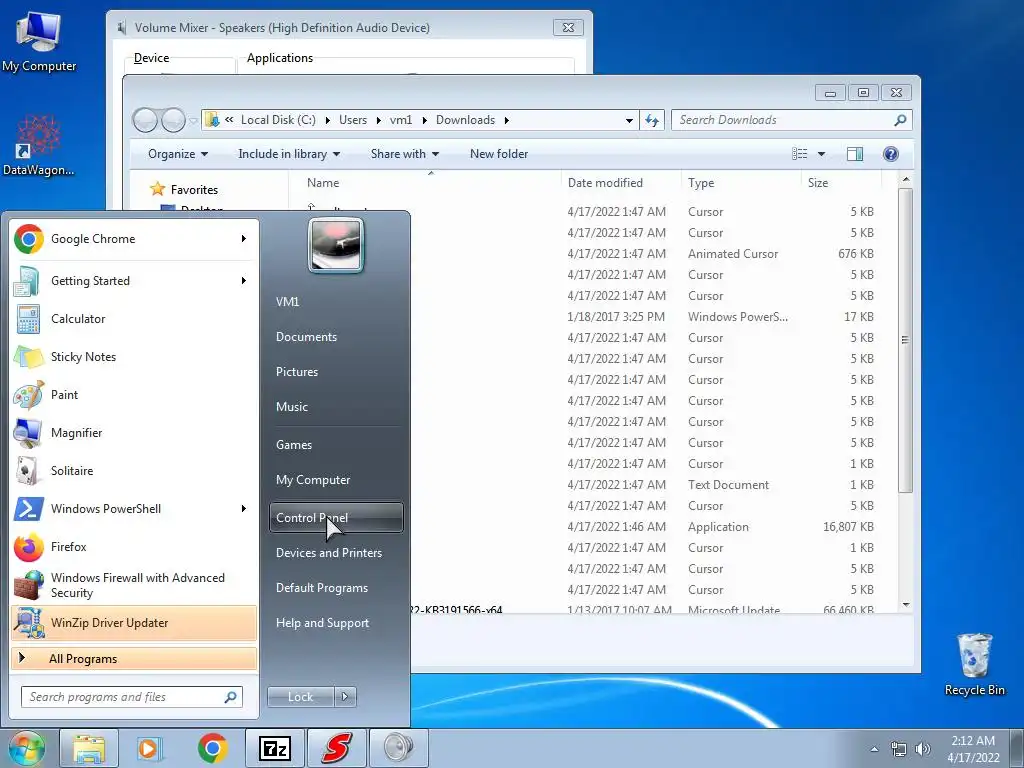
Task: Open Help and Support
Action: (x=336, y=623)
